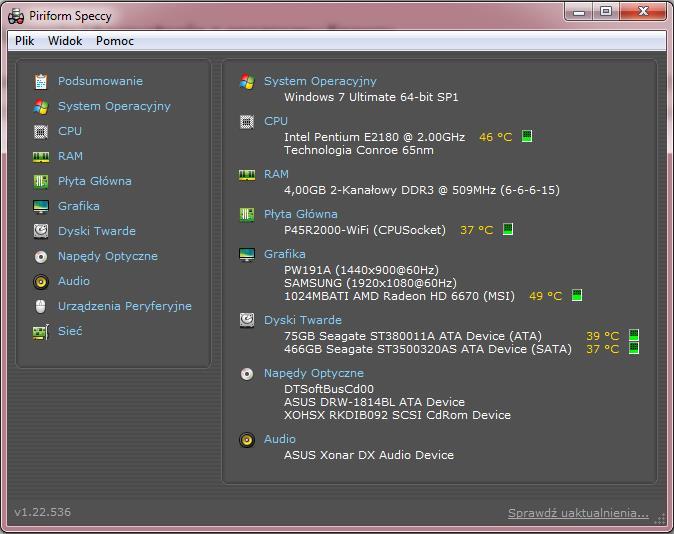
Task: Click the monitor icon beside sidebar Grafika
Action: [41, 207]
